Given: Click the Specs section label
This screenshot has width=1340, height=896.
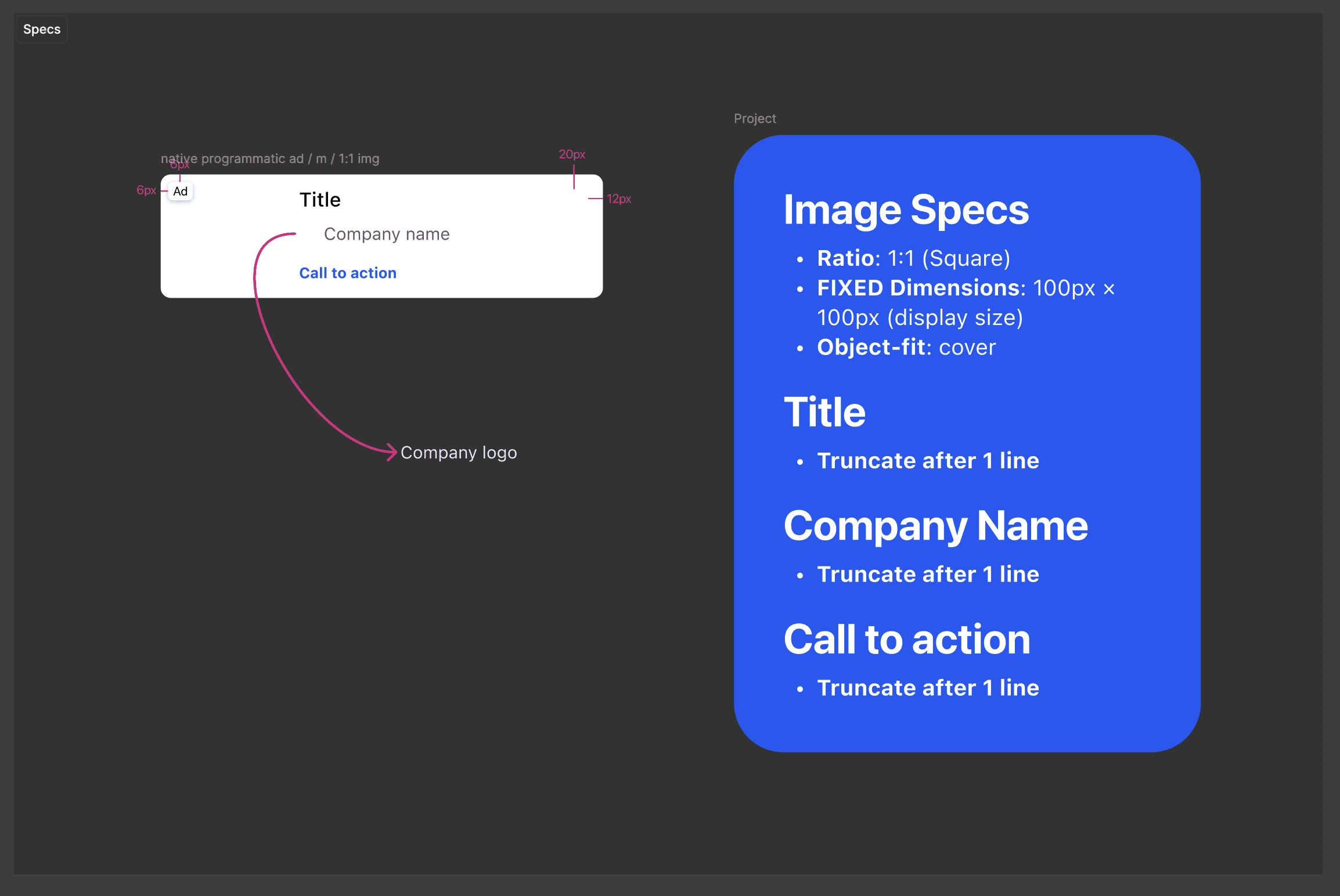Looking at the screenshot, I should (42, 30).
